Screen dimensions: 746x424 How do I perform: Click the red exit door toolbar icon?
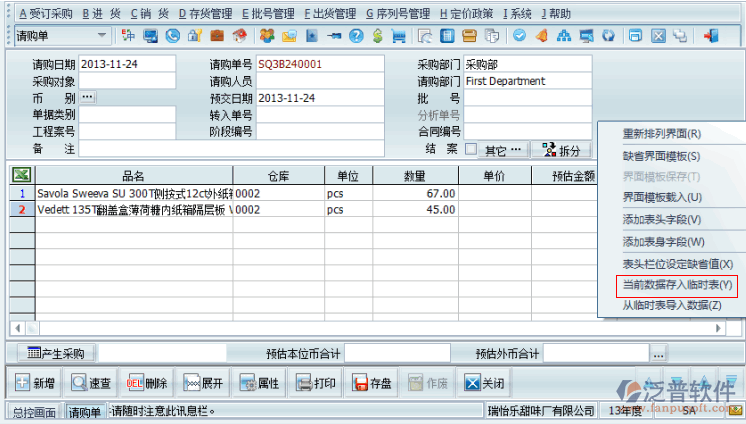(x=712, y=36)
